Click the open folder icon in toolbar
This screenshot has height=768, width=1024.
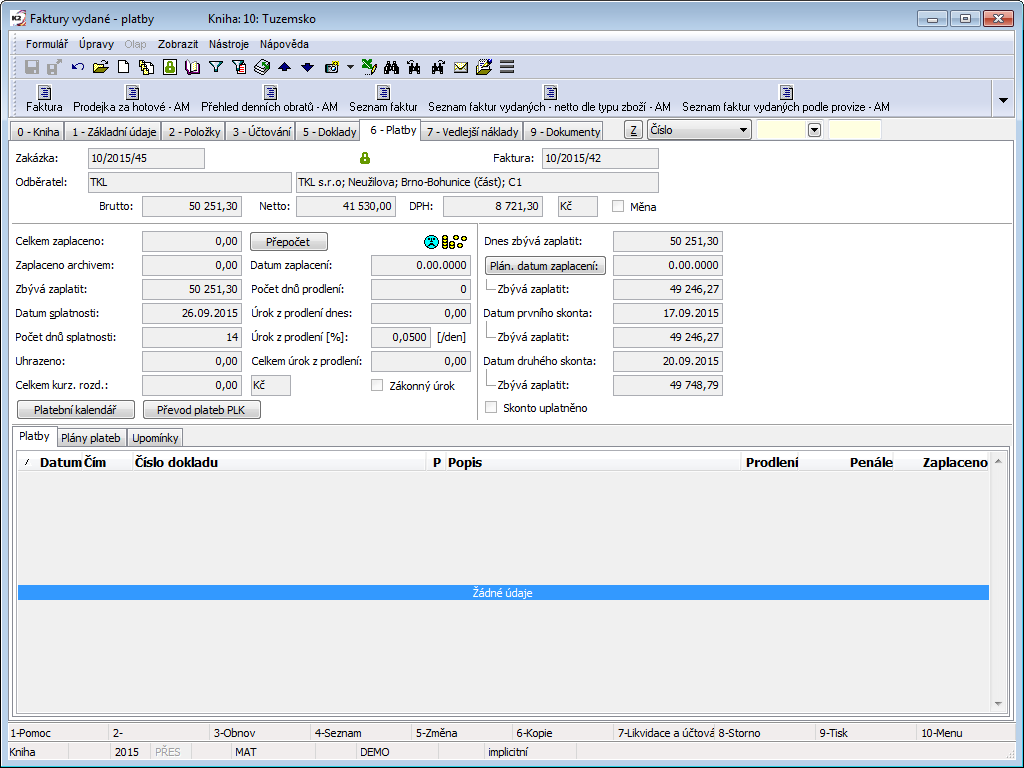pyautogui.click(x=100, y=67)
